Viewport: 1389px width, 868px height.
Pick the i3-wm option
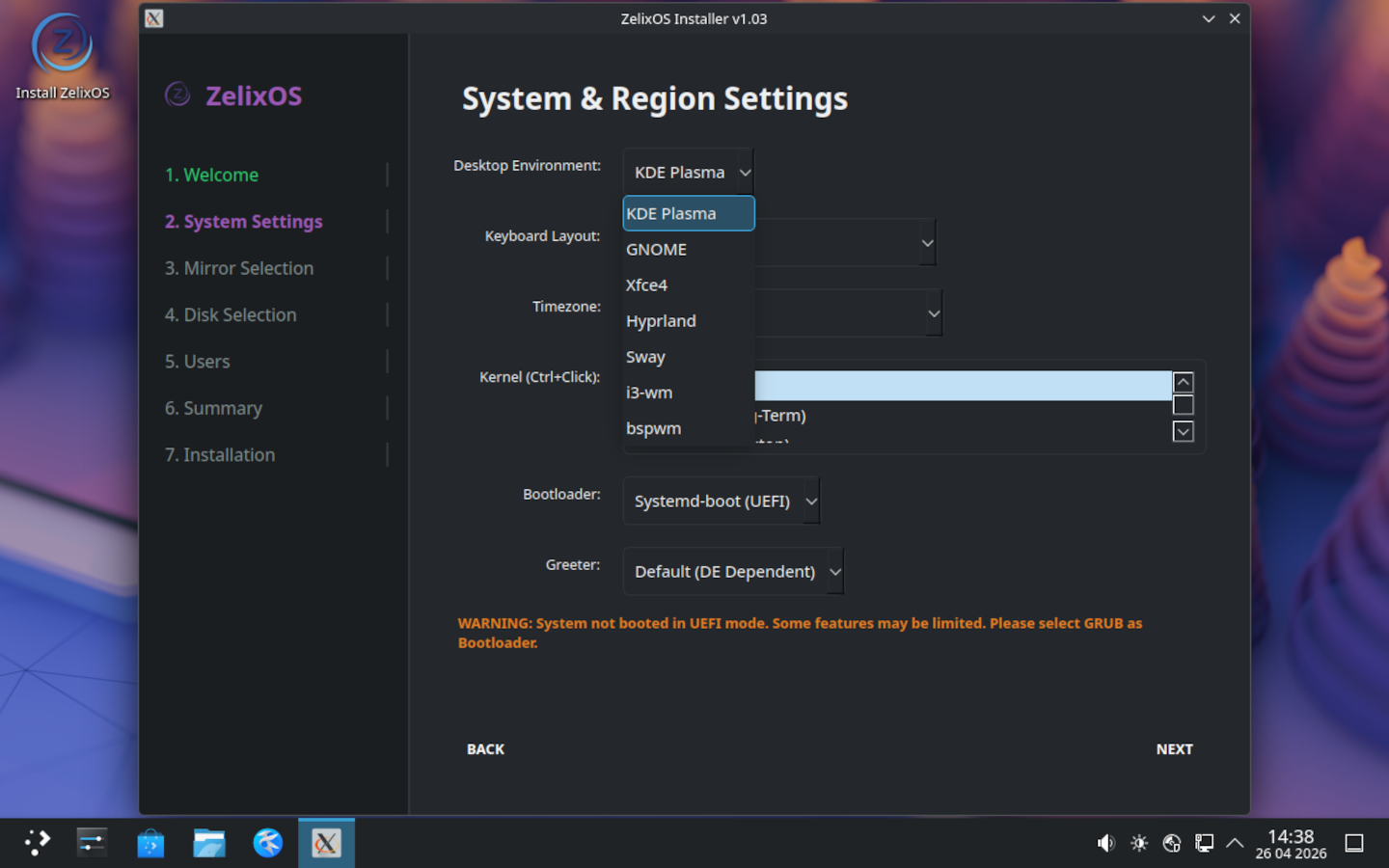[649, 393]
